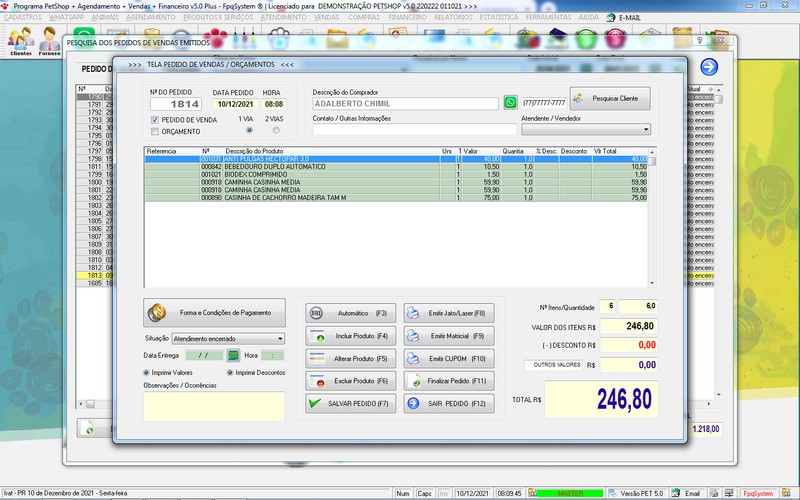
Task: Open the Situação dropdown
Action: (x=228, y=339)
